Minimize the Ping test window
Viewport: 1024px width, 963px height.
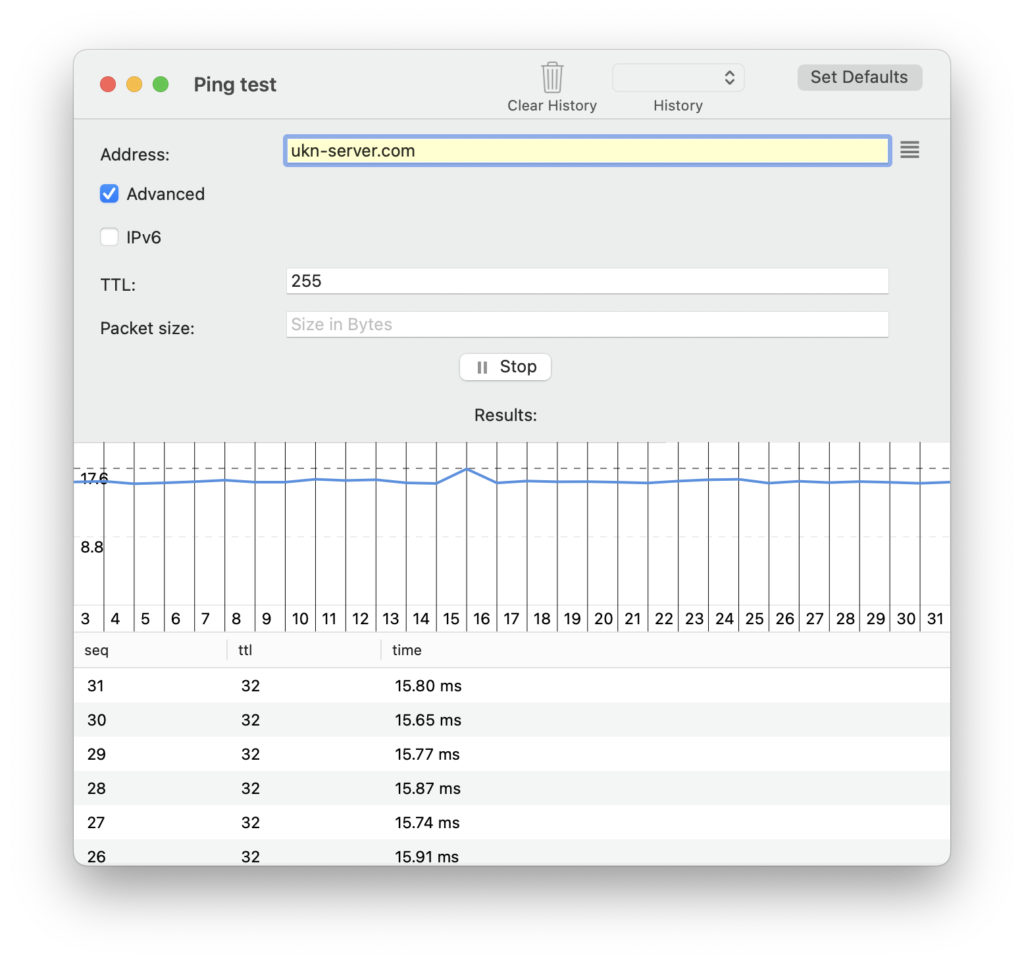[134, 84]
